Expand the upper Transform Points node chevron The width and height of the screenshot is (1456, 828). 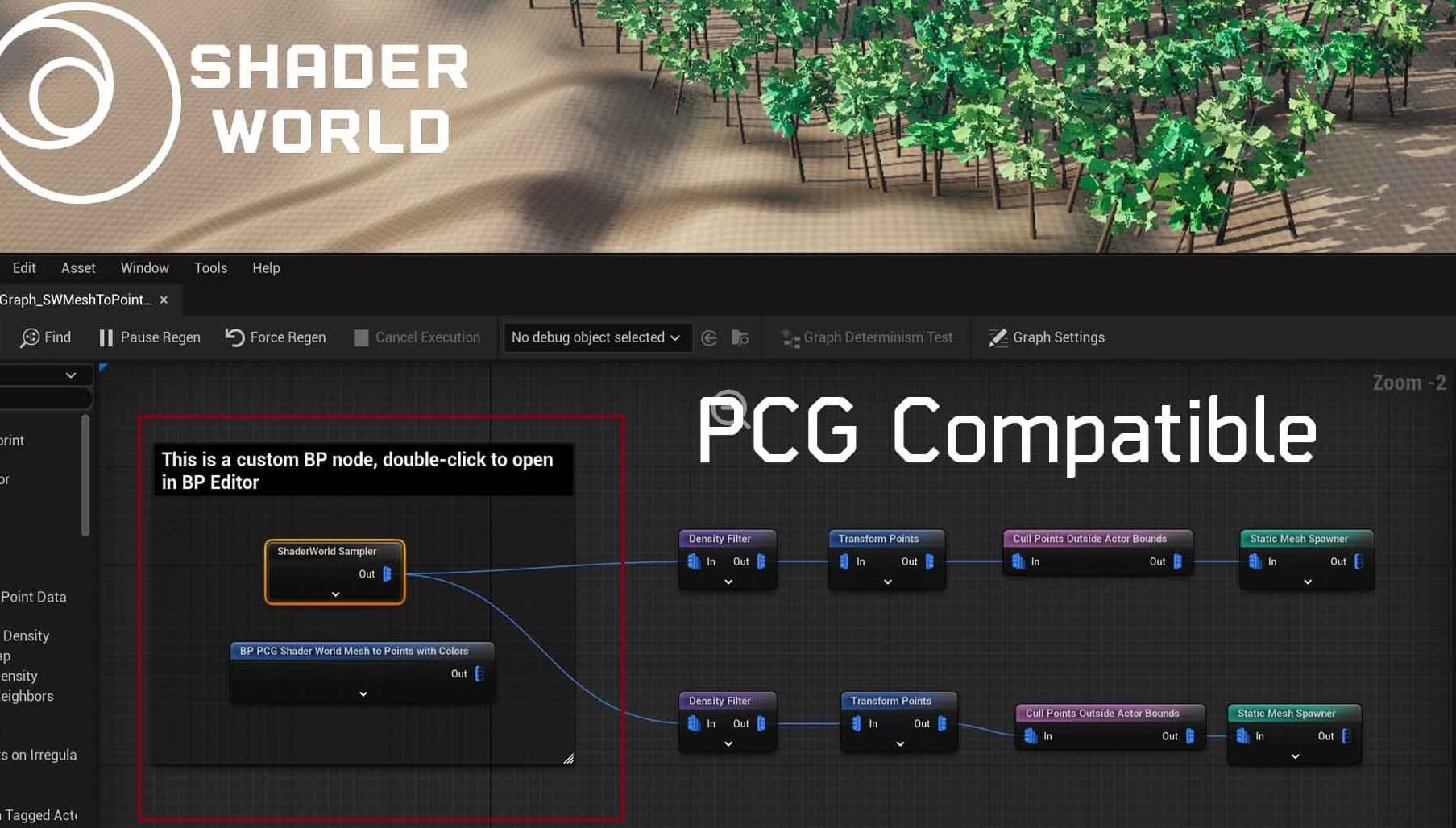(888, 582)
